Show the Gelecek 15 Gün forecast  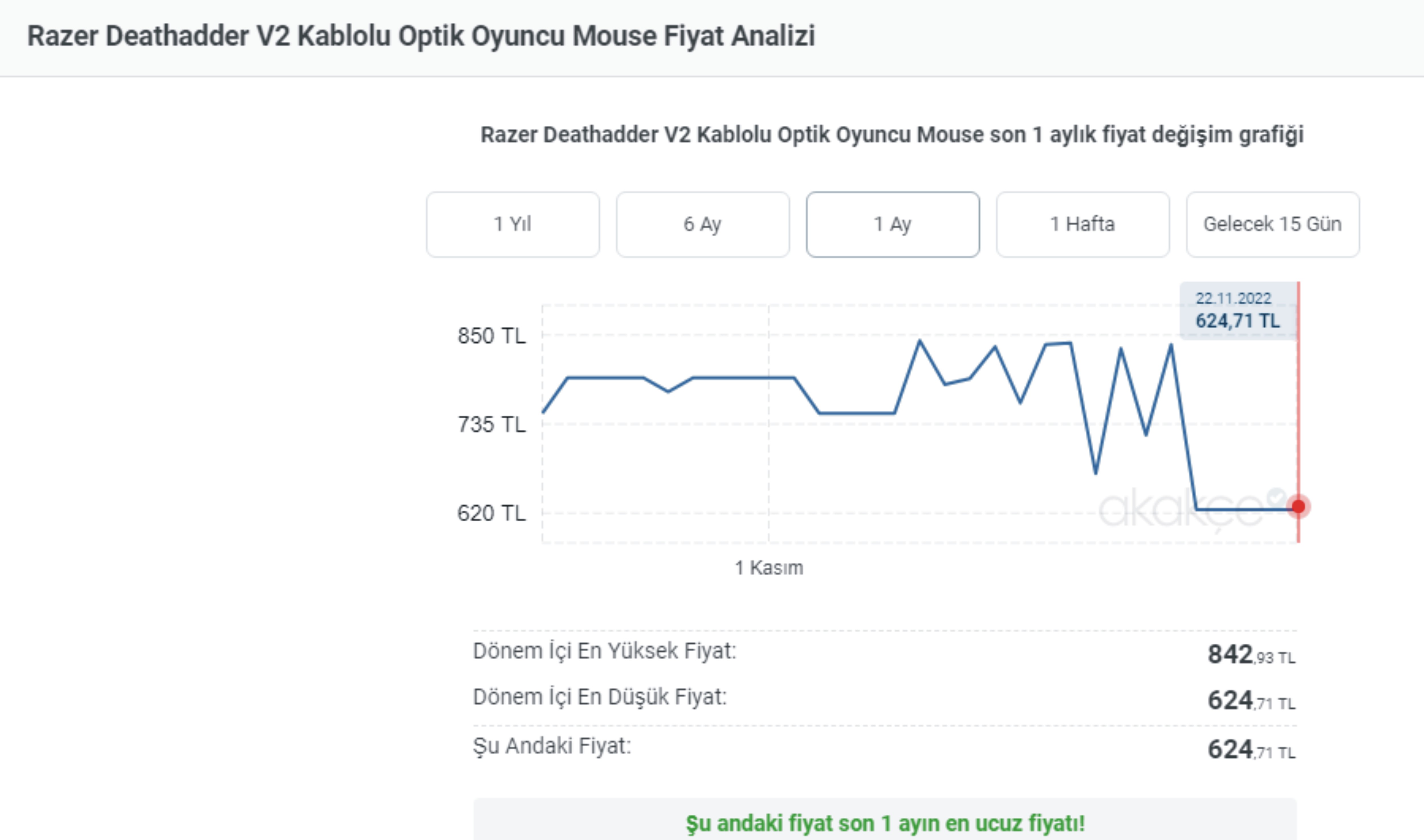pos(1272,224)
